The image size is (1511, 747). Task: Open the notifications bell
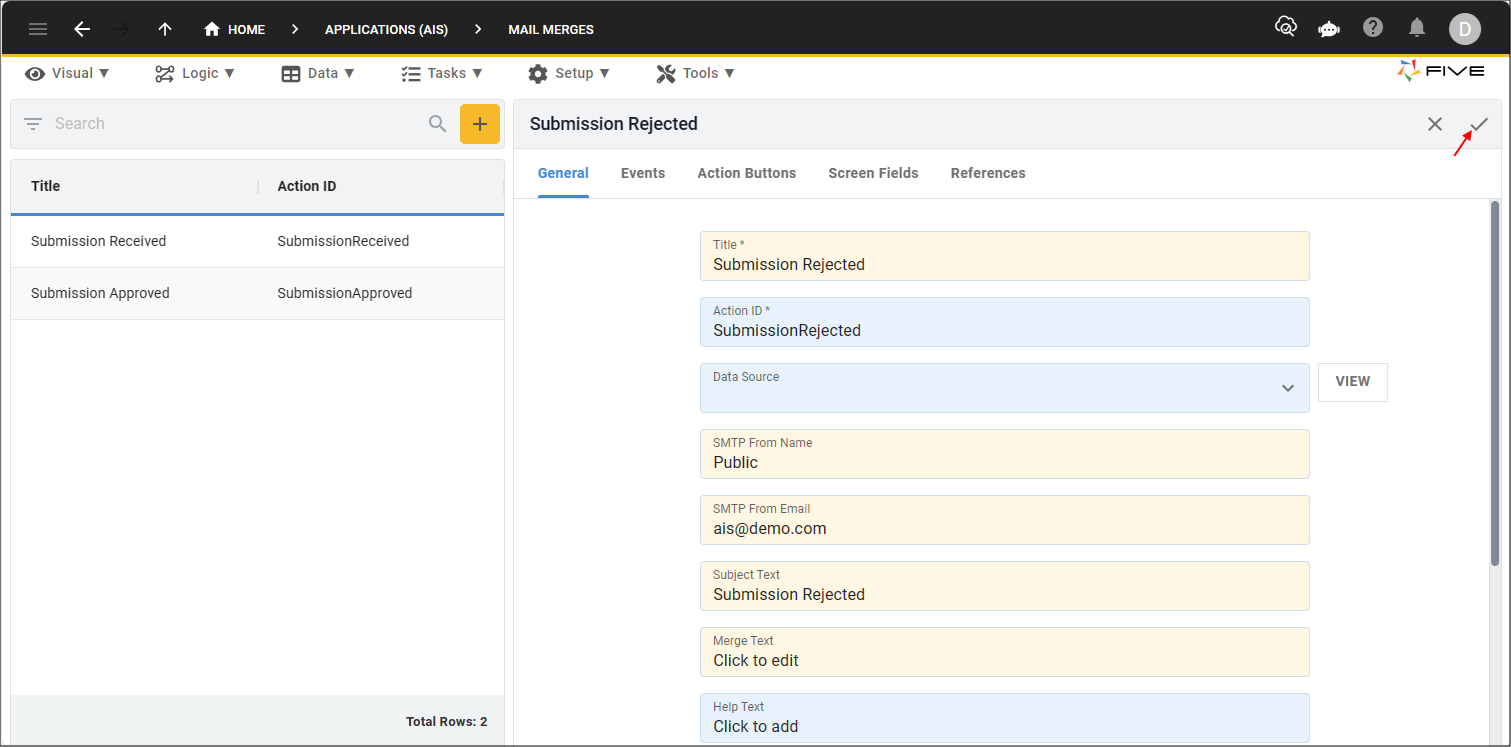[1417, 28]
